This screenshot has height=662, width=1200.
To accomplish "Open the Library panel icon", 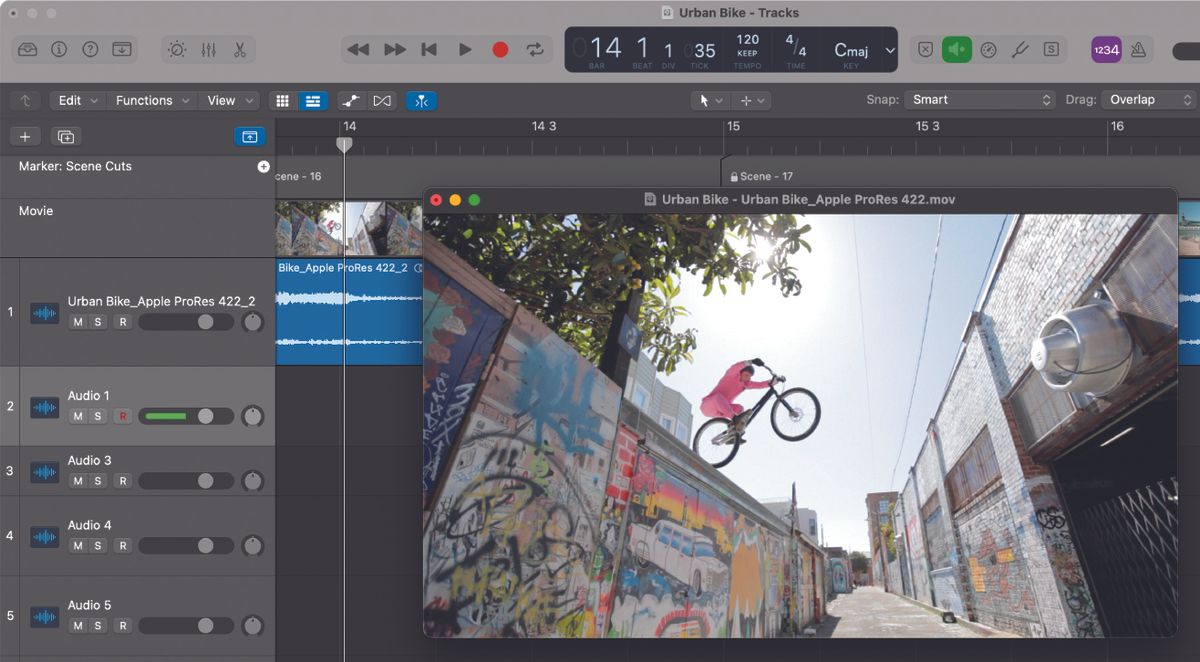I will click(x=28, y=50).
